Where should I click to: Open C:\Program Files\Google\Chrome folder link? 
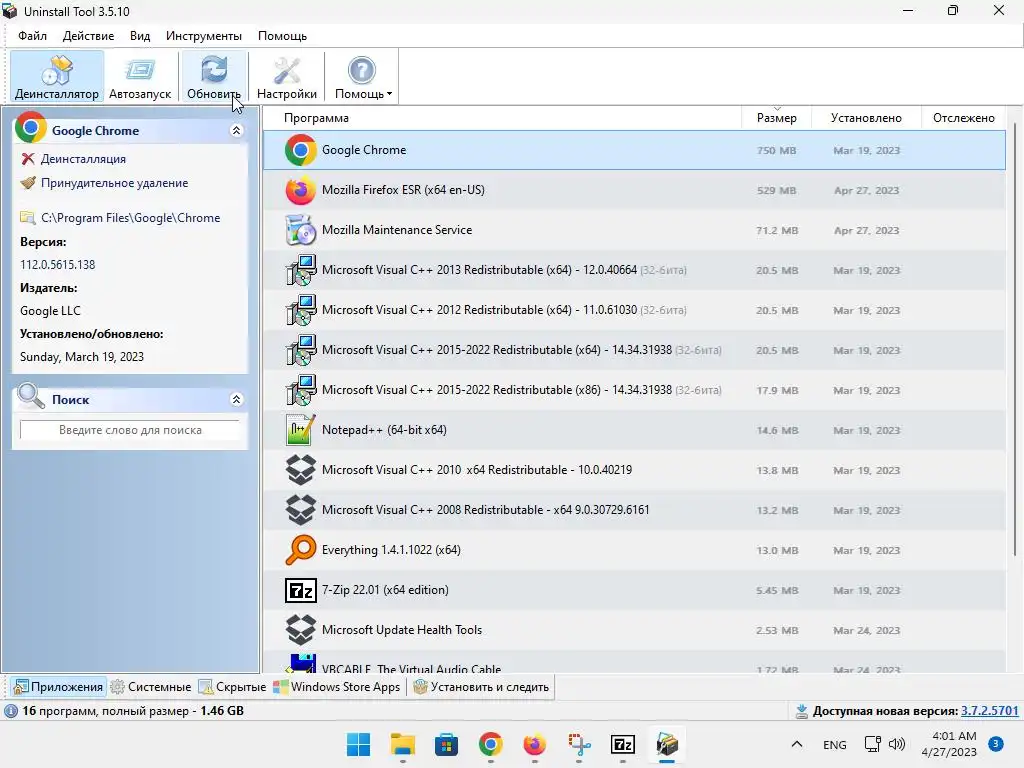(130, 217)
